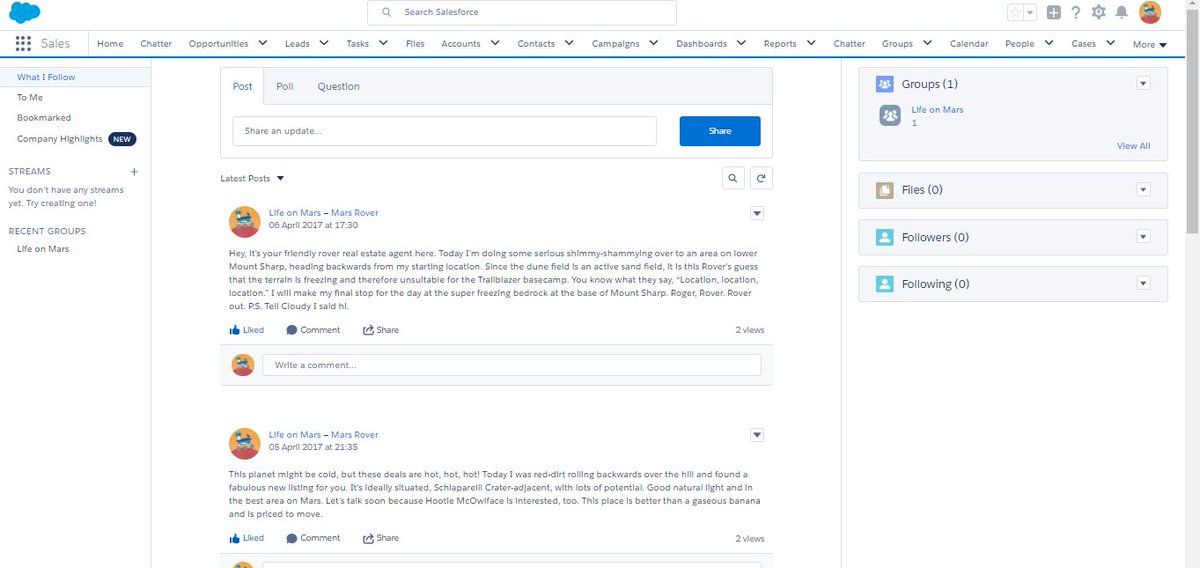The width and height of the screenshot is (1200, 568).
Task: Open the Files navigation tab
Action: [x=415, y=44]
